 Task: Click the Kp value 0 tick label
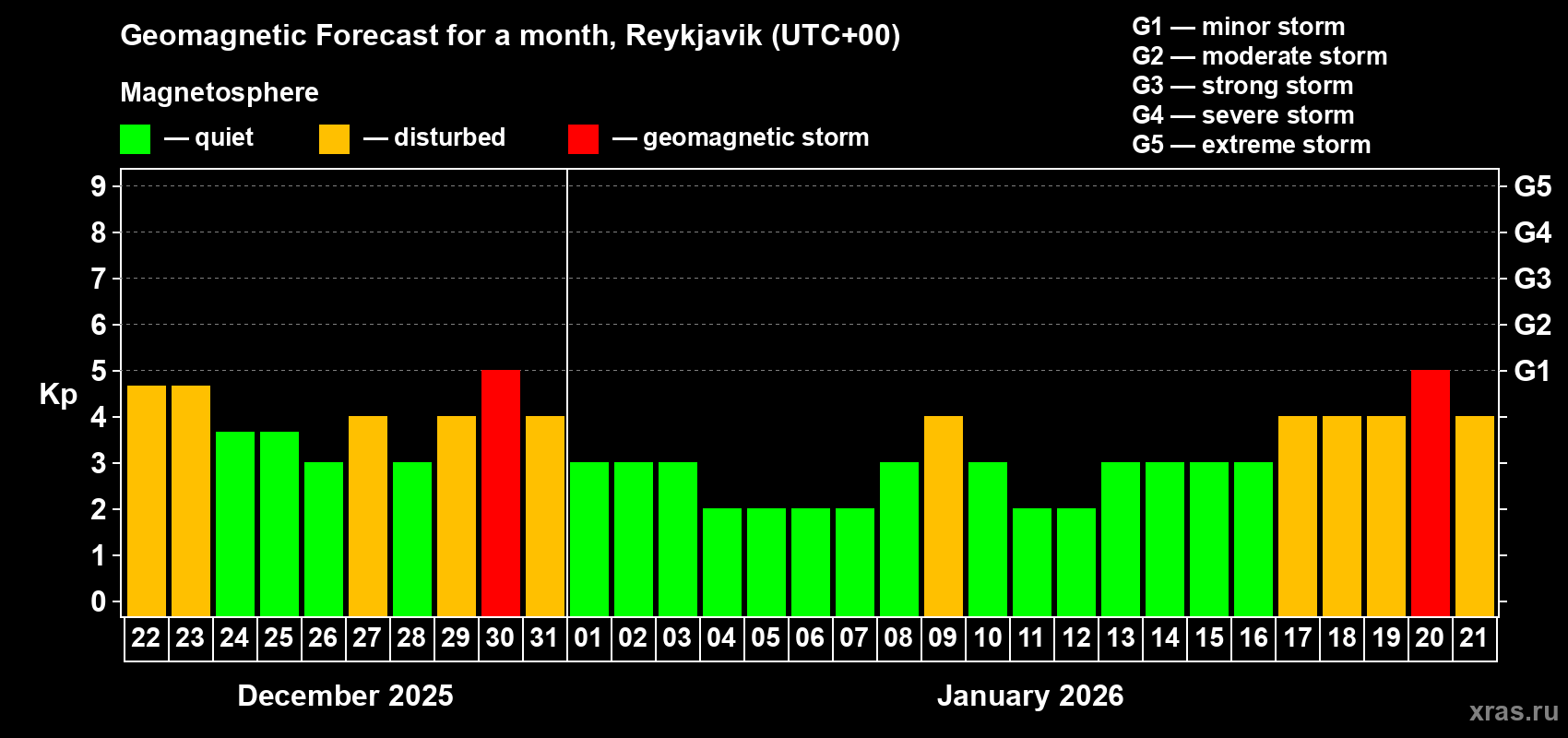[x=99, y=601]
